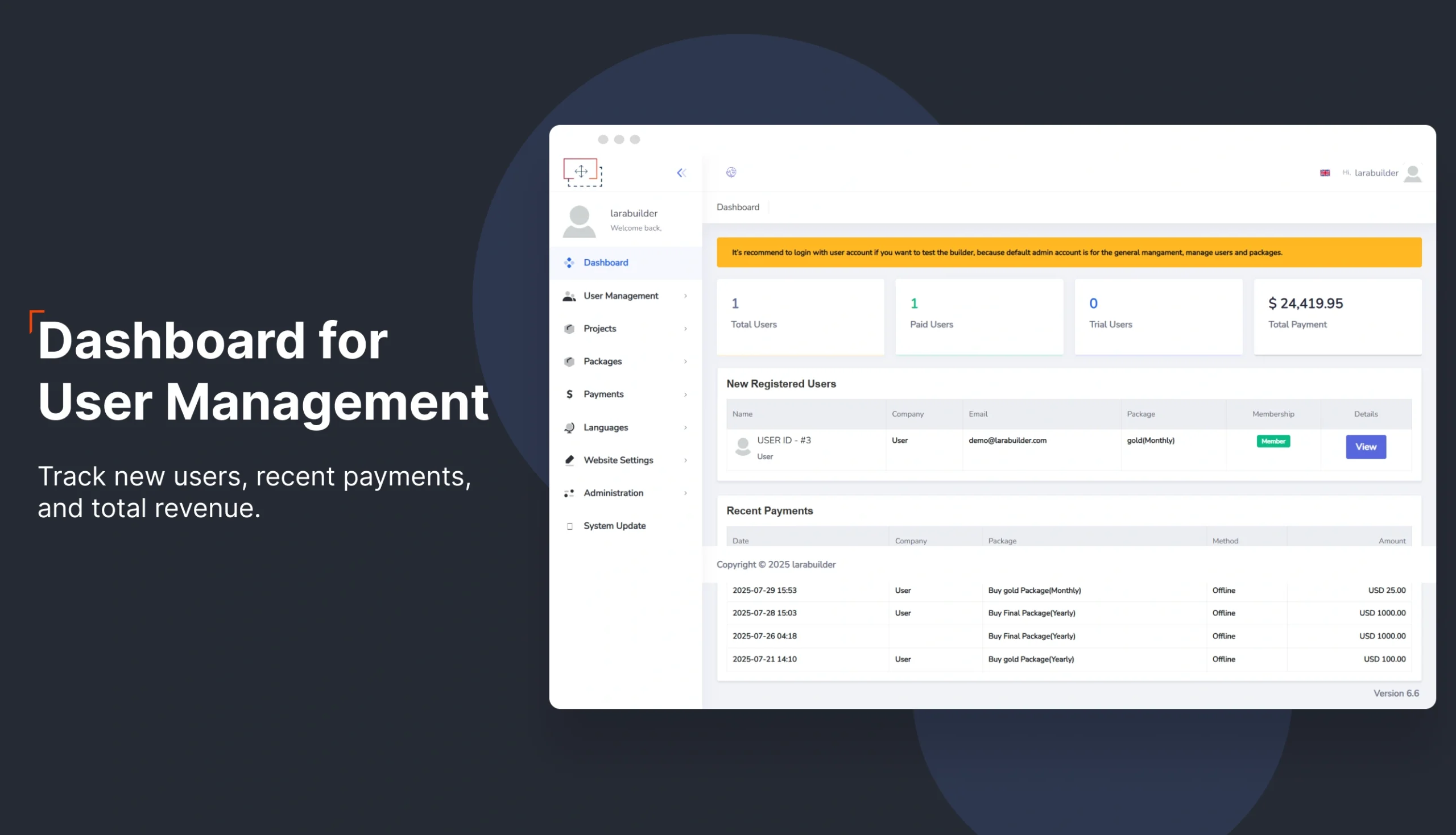
Task: Expand the User Management submenu chevron
Action: [x=685, y=296]
